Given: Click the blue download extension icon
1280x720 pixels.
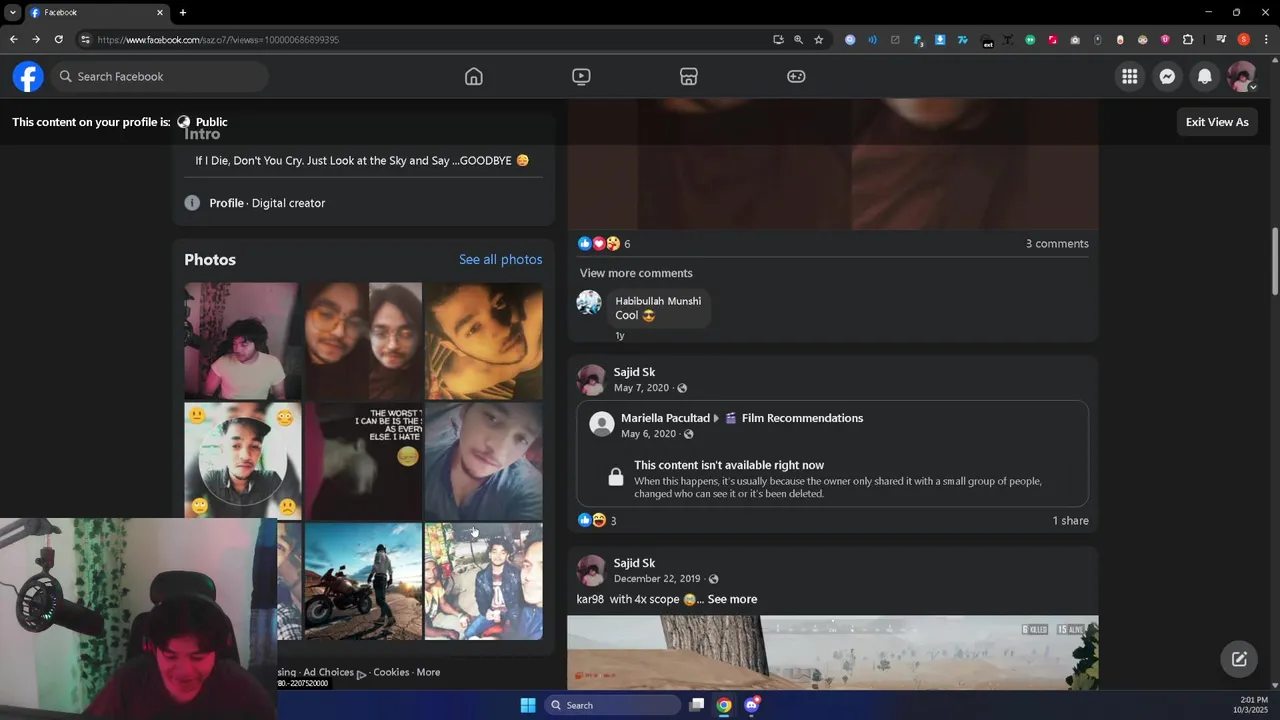Looking at the screenshot, I should tap(940, 40).
